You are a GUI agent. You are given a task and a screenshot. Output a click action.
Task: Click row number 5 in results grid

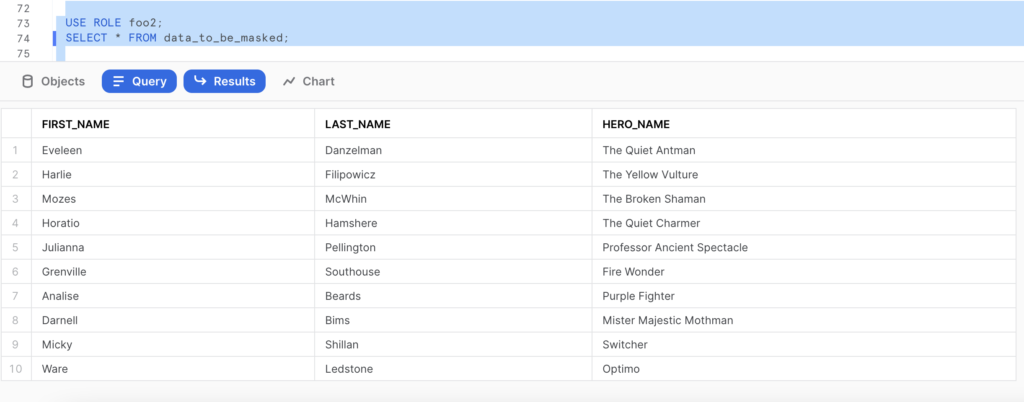pos(16,248)
